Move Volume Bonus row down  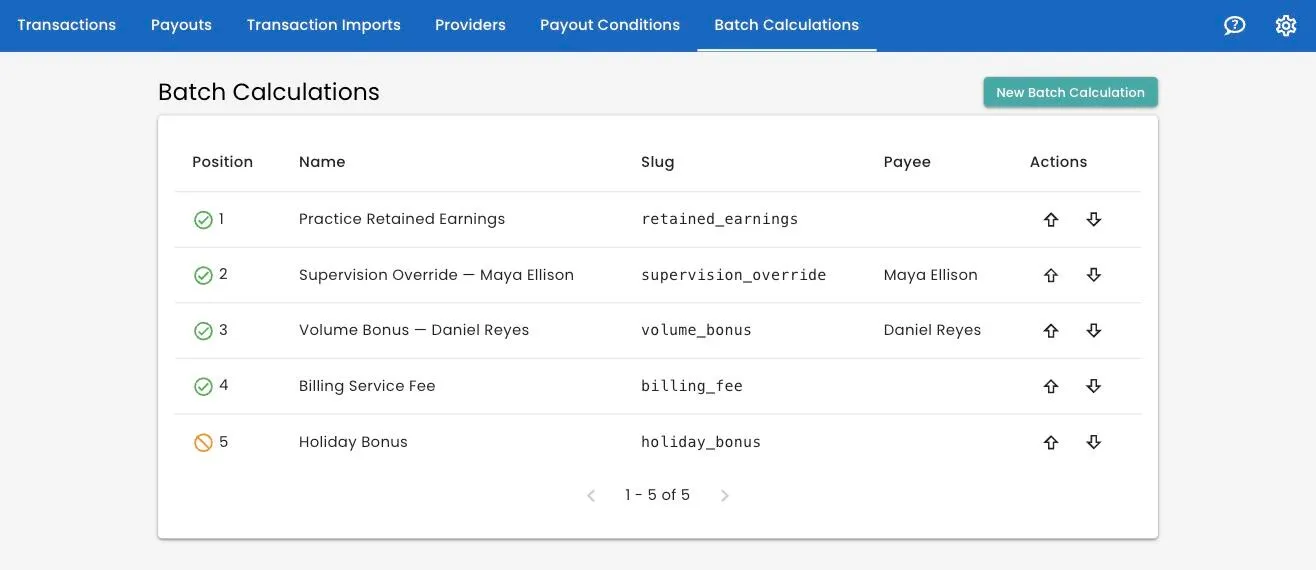(x=1094, y=330)
